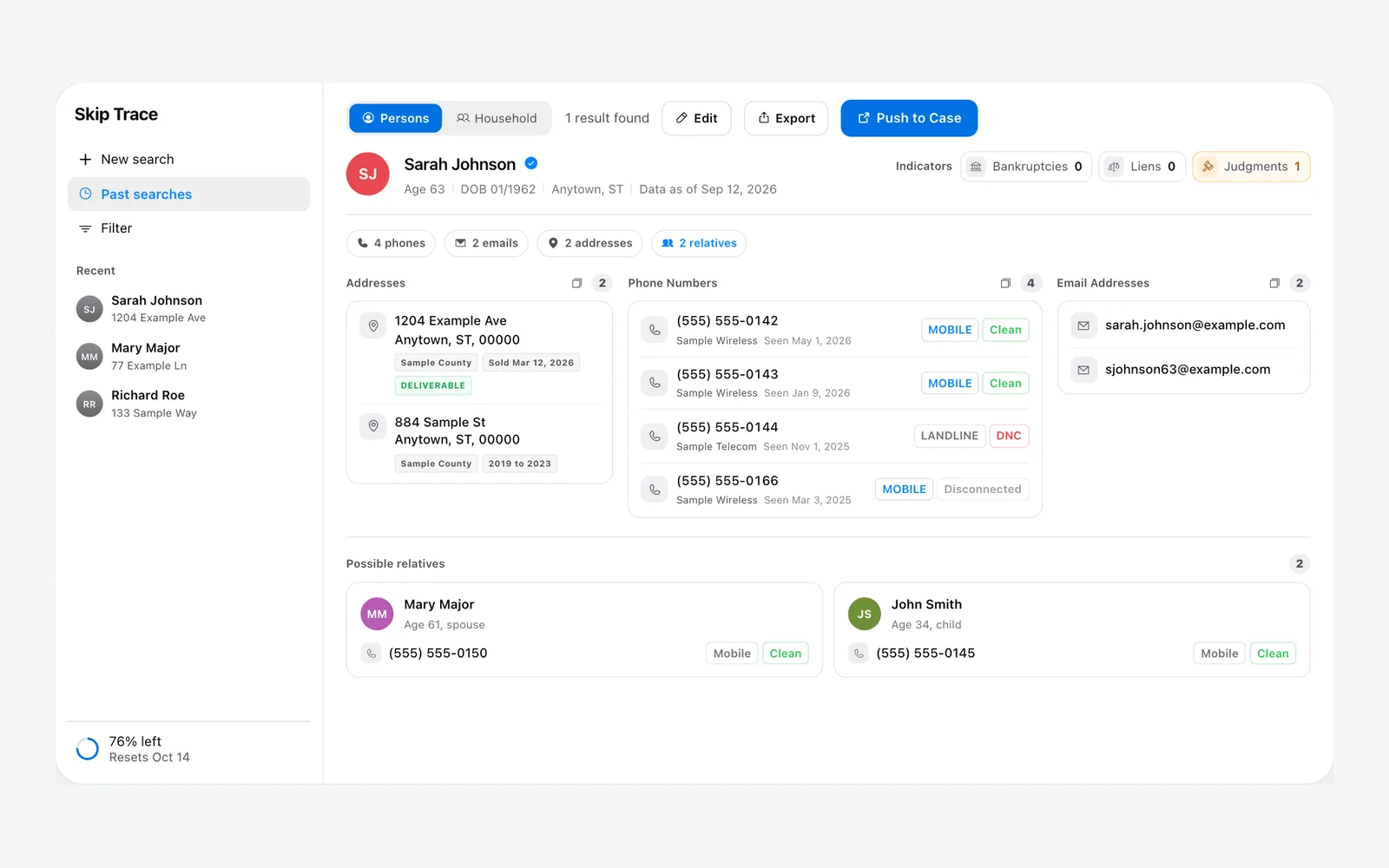Click the clock icon of Past searches
Screen dimensions: 1389x868
[85, 194]
